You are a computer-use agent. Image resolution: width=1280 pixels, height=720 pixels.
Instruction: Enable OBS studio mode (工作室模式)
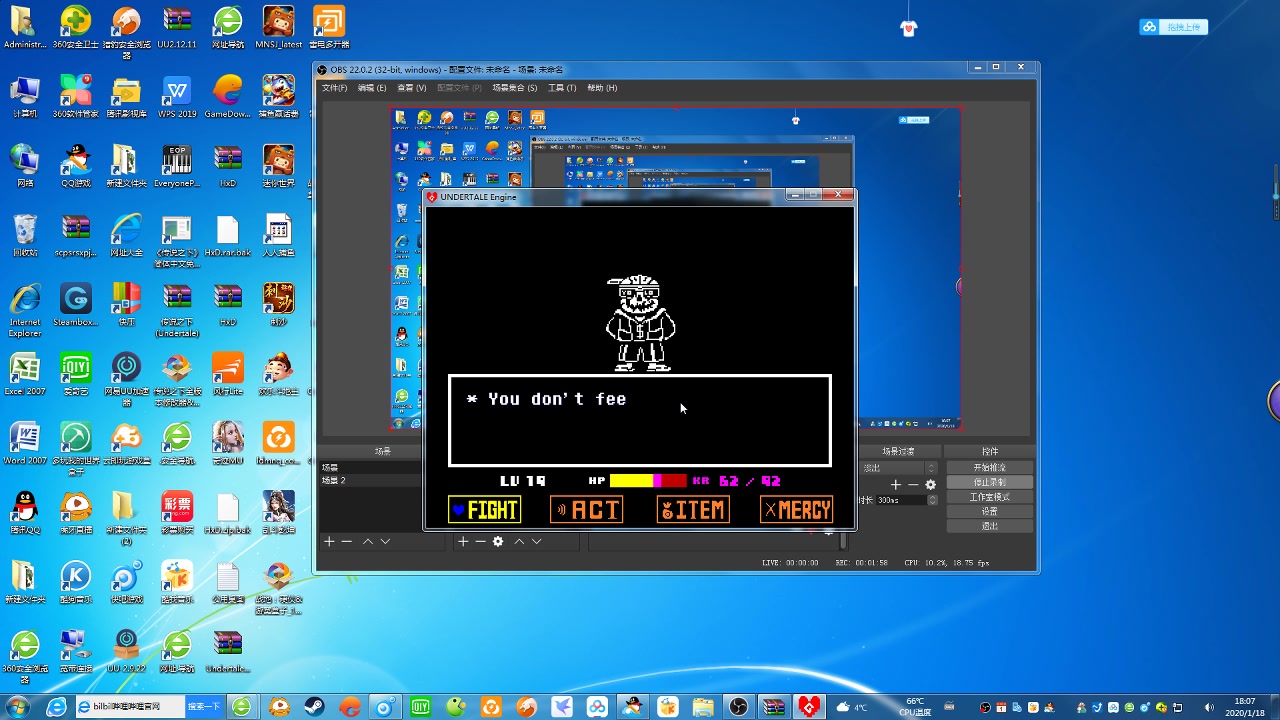[x=990, y=497]
